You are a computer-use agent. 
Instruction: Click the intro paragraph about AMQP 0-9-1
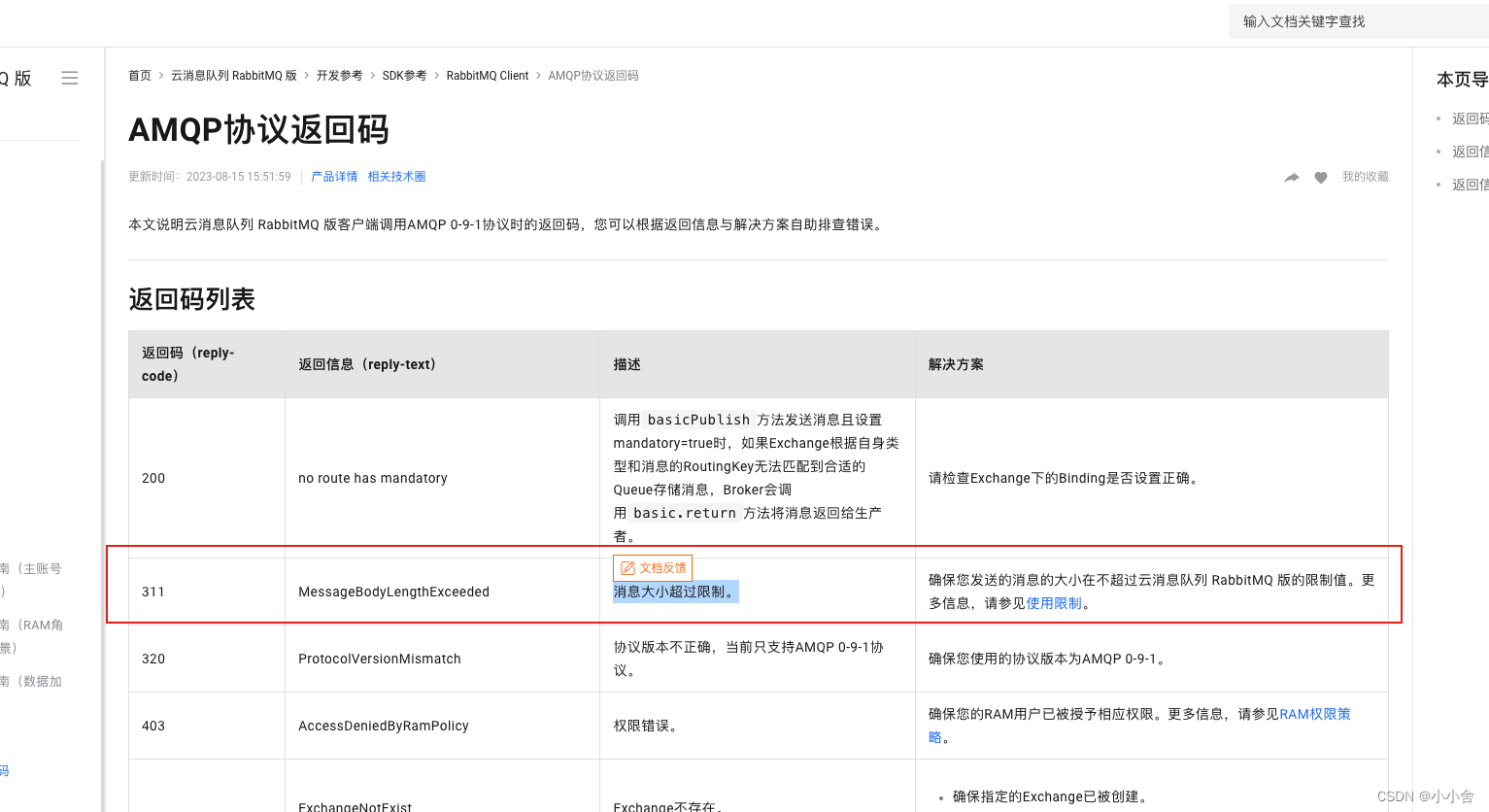[x=507, y=224]
